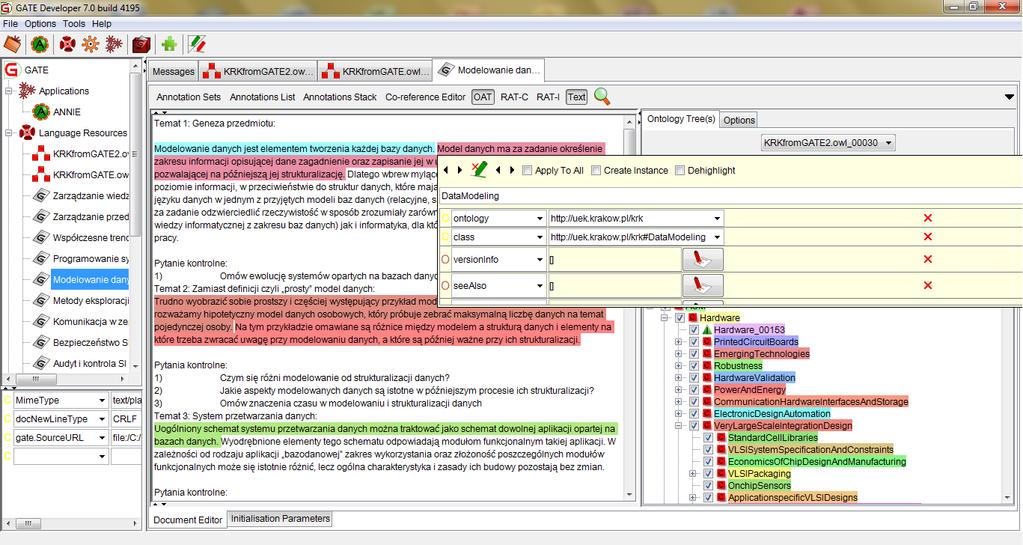Click the Applications node icon
This screenshot has height=545, width=1023.
click(x=27, y=91)
